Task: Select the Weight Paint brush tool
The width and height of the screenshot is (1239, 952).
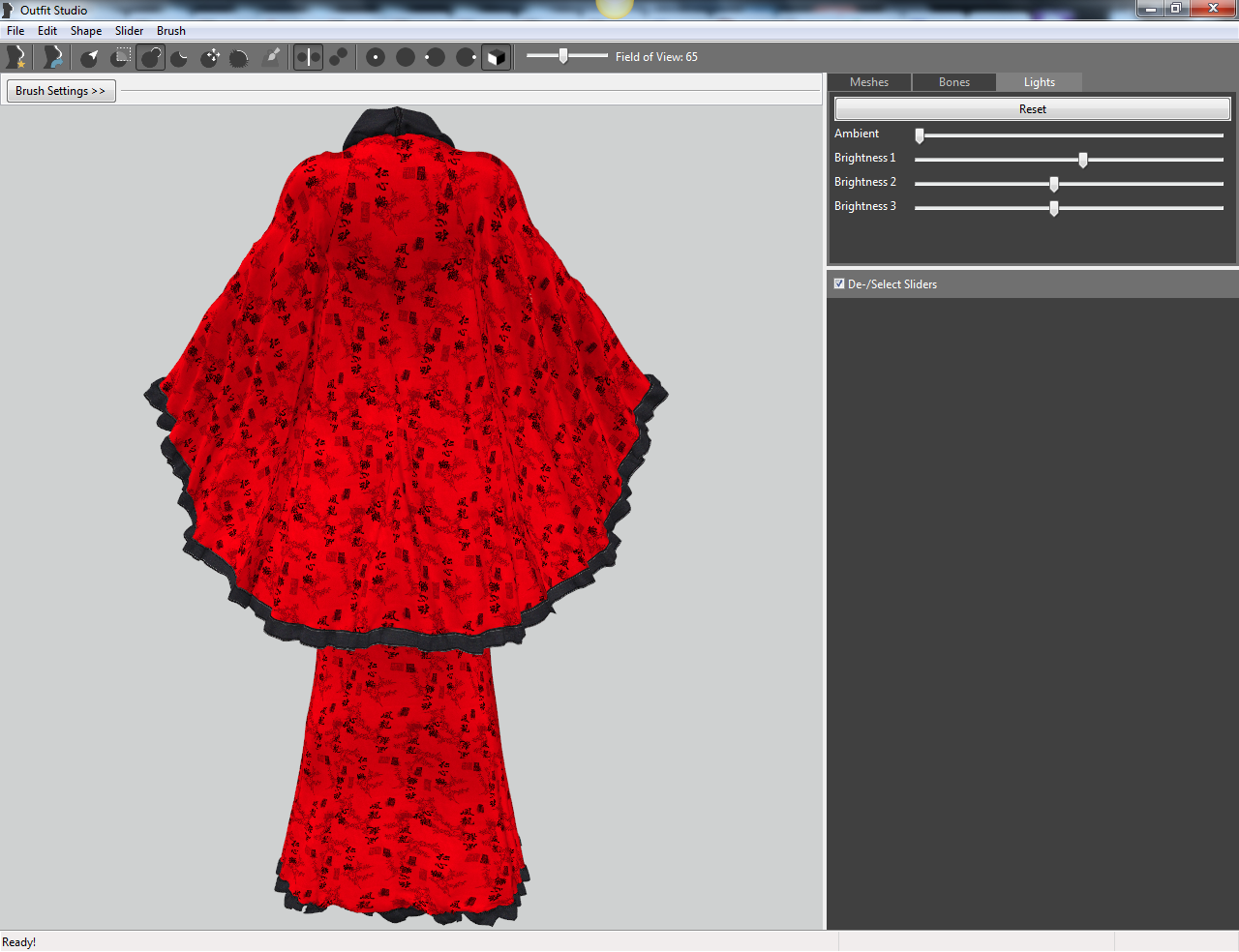Action: (x=272, y=57)
